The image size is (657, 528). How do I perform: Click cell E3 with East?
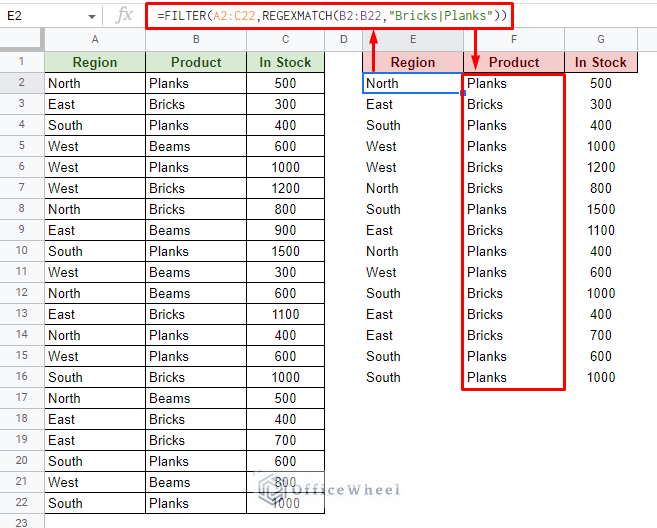click(x=413, y=104)
